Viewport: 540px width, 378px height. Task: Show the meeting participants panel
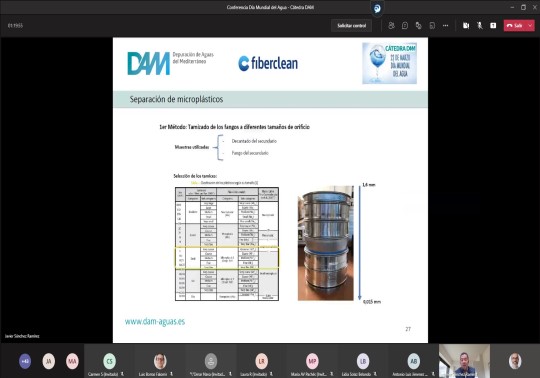(x=391, y=25)
